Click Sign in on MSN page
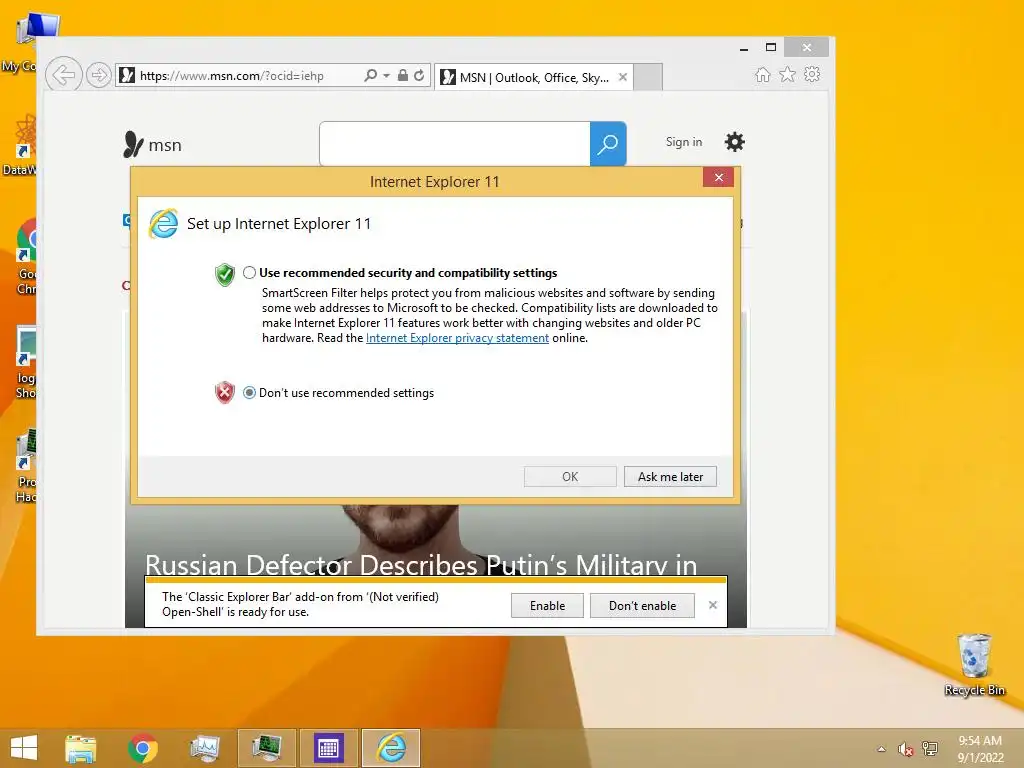The width and height of the screenshot is (1024, 768). click(x=684, y=142)
